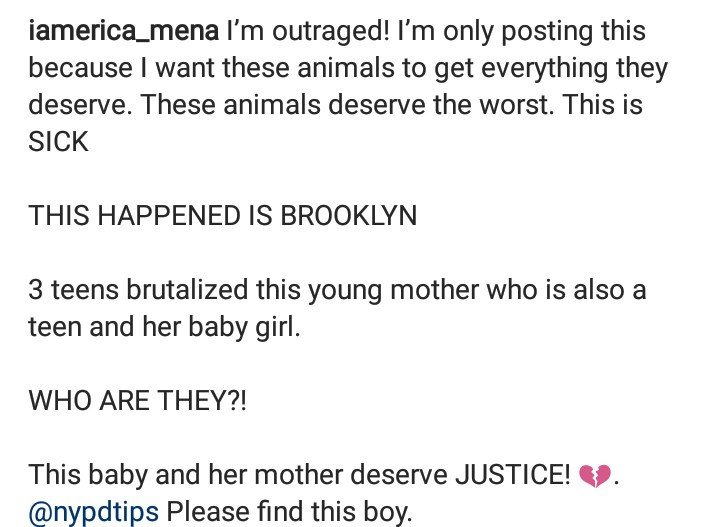Click the text "teen and her baby girl."
The height and width of the screenshot is (527, 720).
(x=164, y=327)
